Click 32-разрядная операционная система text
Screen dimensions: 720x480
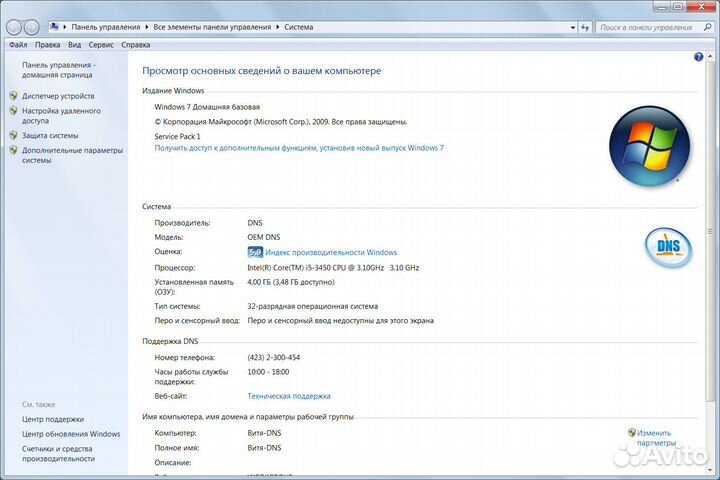313,306
